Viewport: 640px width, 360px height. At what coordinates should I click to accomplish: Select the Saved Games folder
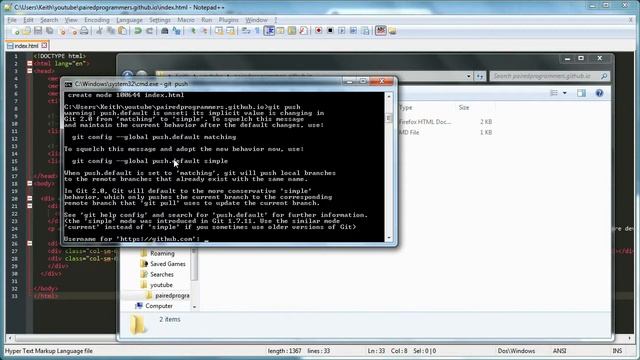(x=167, y=264)
